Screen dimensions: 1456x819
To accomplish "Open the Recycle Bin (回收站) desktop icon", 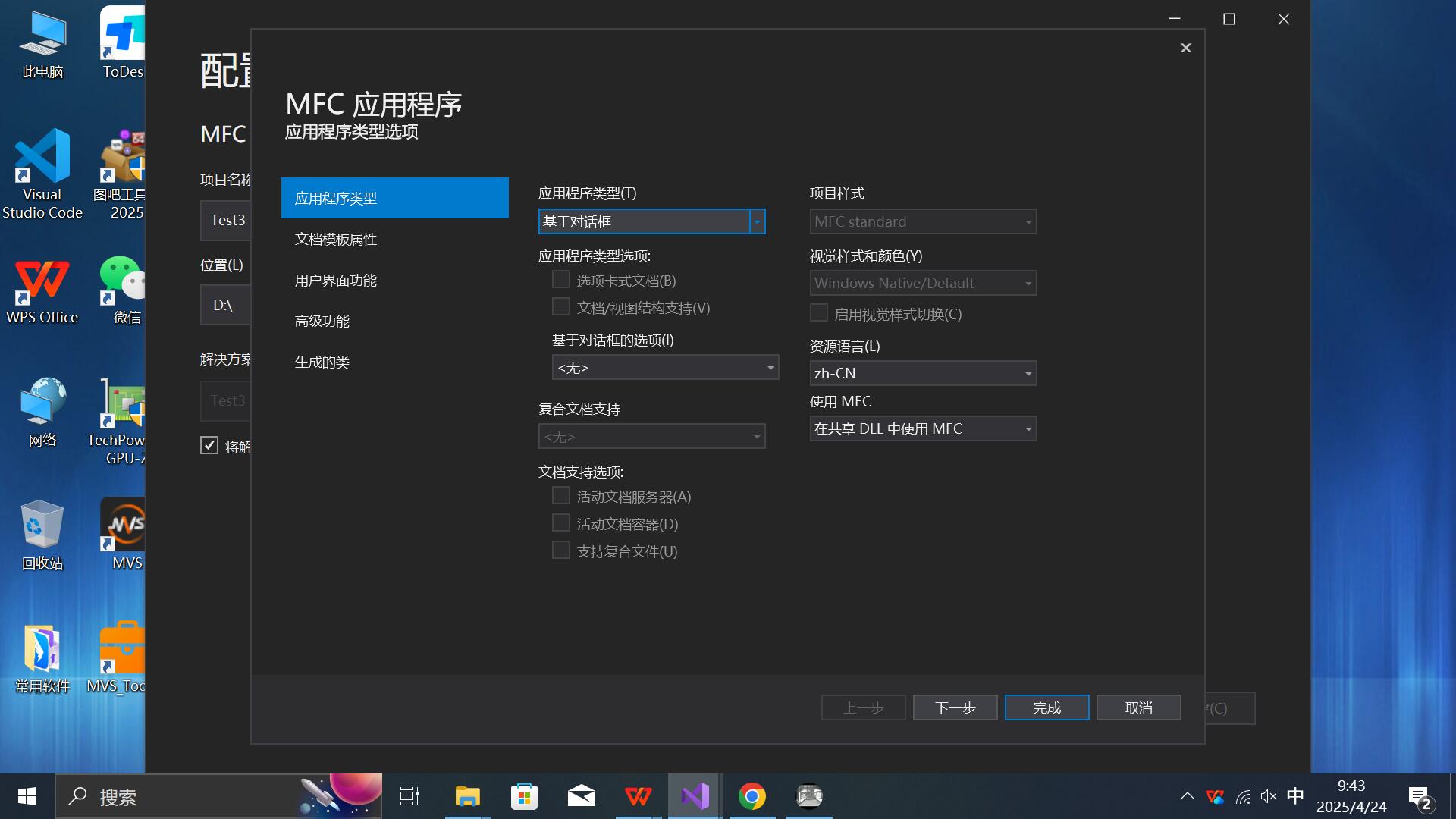I will tap(42, 535).
